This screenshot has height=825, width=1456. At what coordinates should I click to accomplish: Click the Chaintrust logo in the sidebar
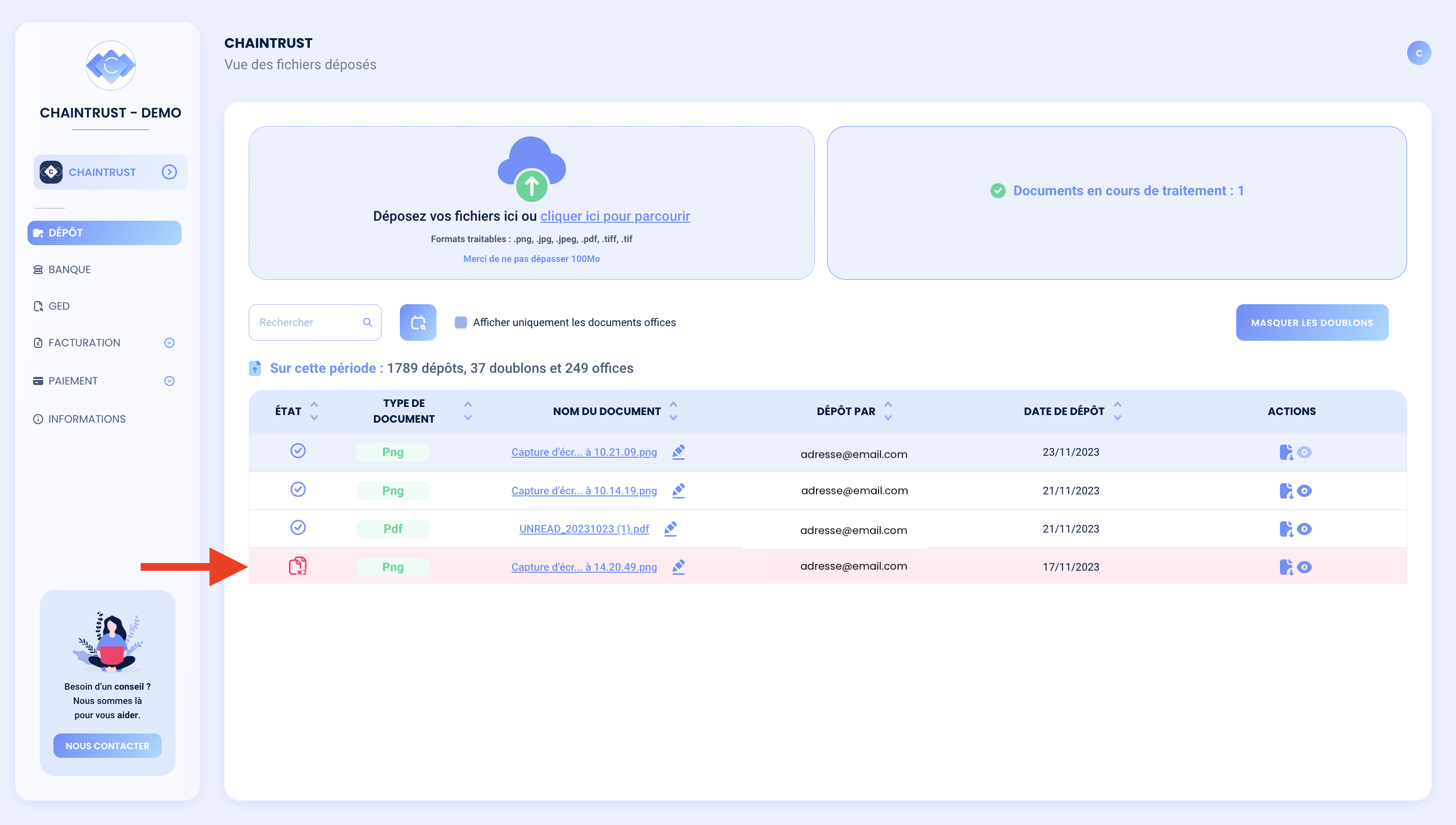click(x=110, y=65)
